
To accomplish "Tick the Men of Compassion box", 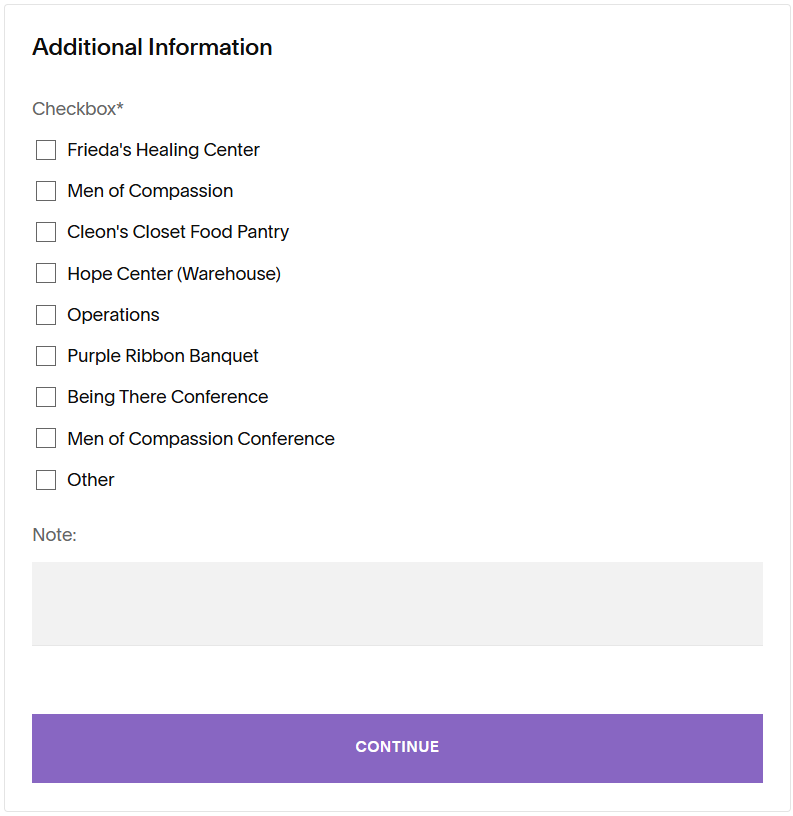I will 46,191.
